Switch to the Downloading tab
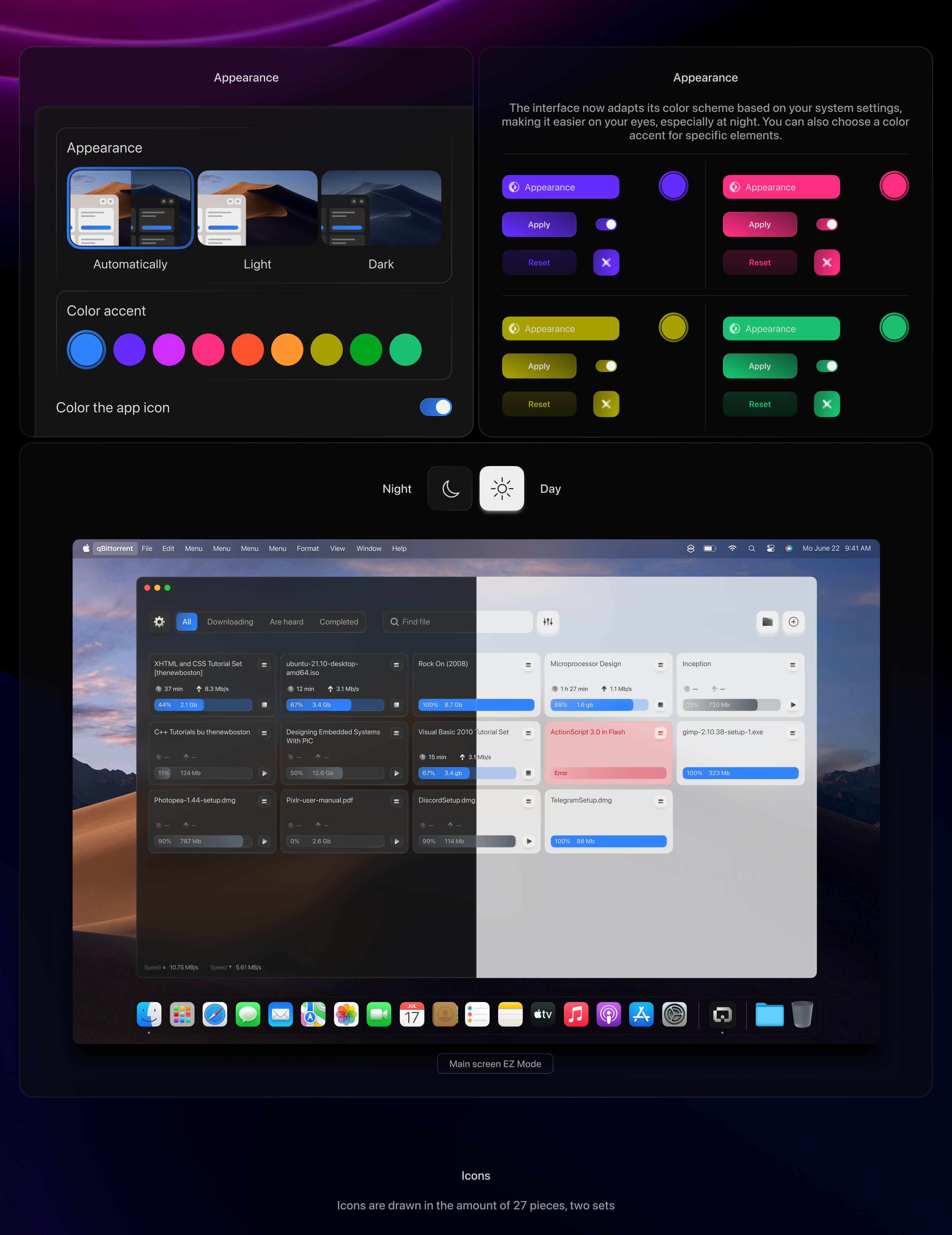The height and width of the screenshot is (1235, 952). coord(230,621)
